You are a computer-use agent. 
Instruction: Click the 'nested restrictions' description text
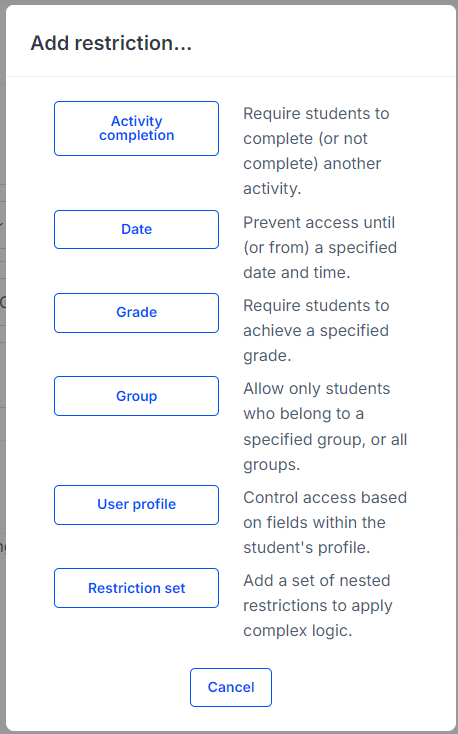point(318,605)
